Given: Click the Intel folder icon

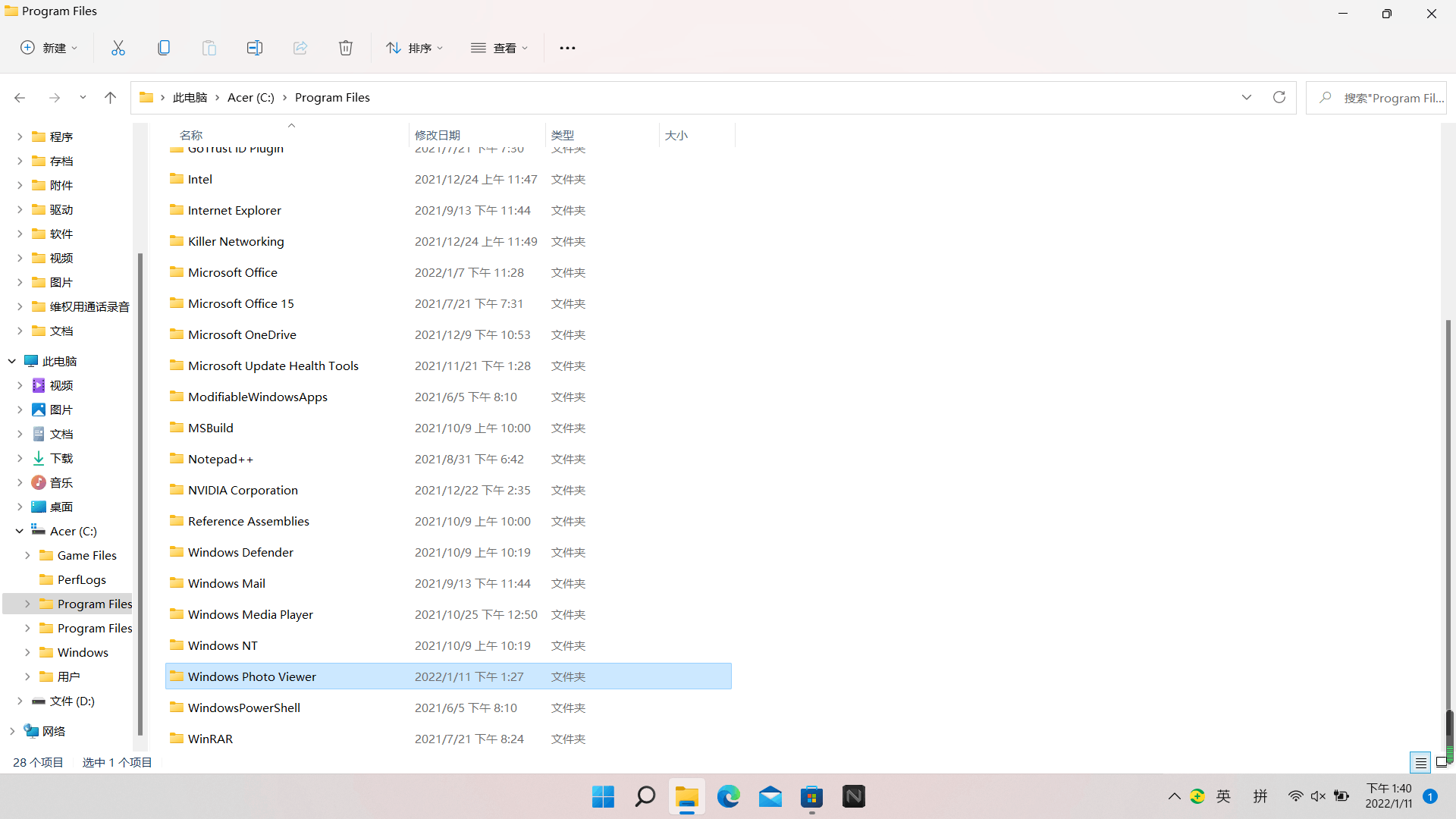Looking at the screenshot, I should click(x=177, y=178).
